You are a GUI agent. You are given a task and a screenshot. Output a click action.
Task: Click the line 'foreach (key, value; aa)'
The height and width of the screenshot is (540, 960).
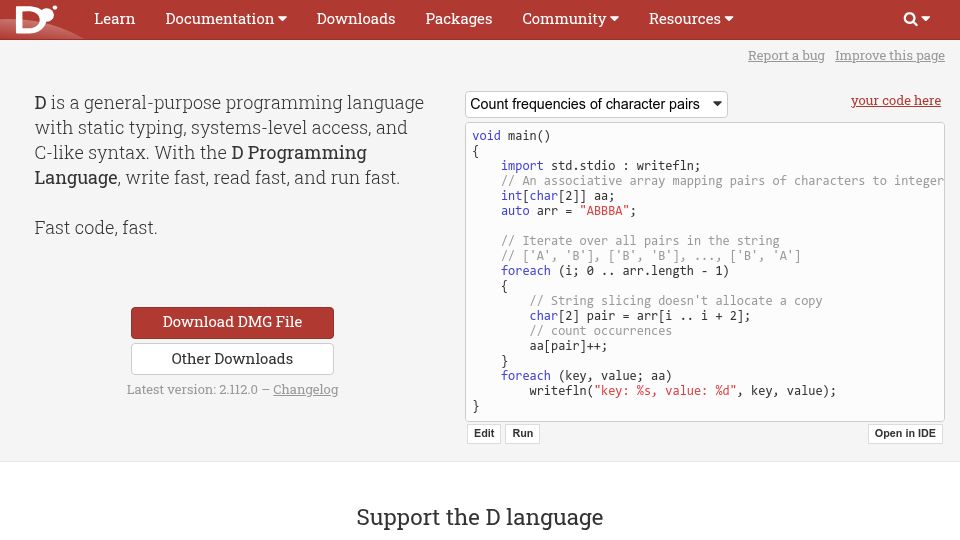click(x=586, y=376)
